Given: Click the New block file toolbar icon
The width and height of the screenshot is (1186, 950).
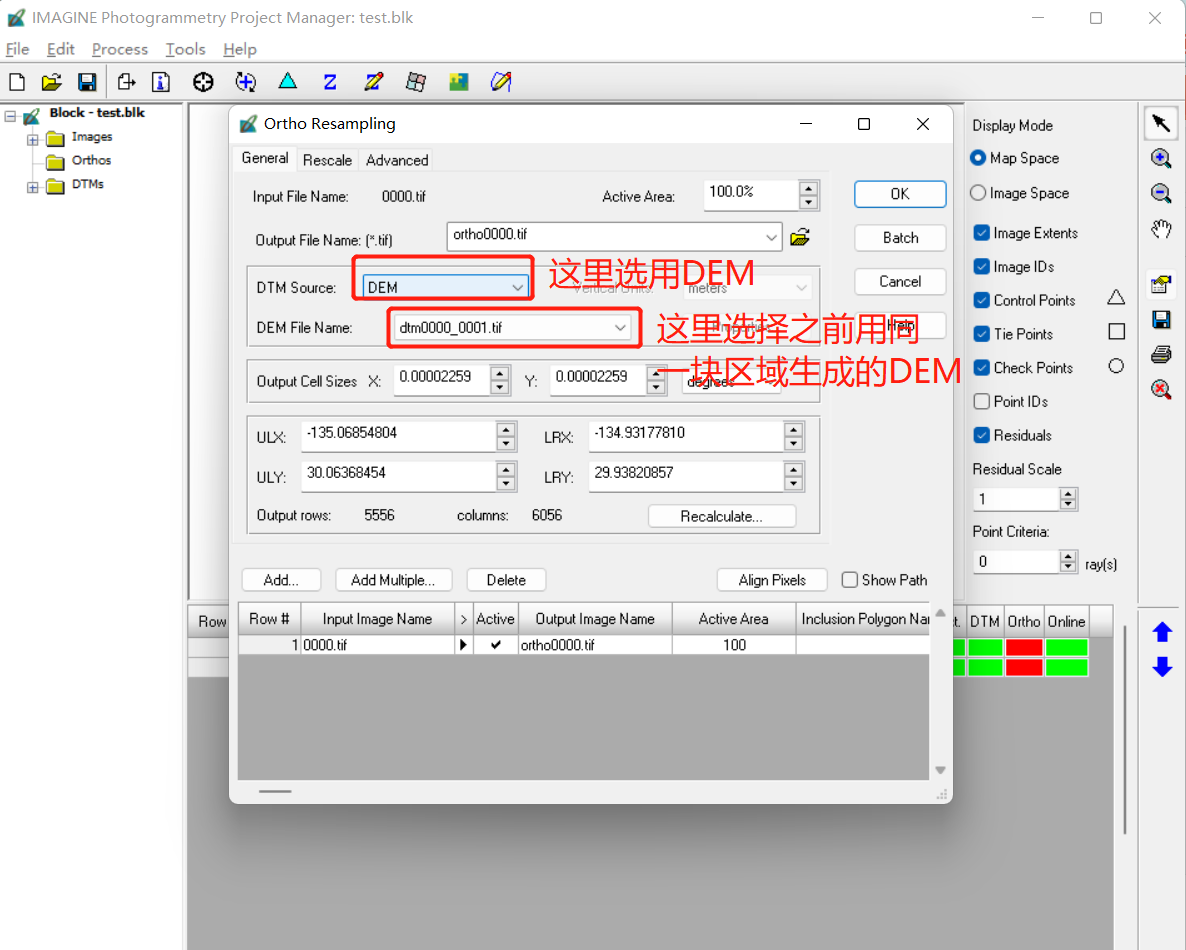Looking at the screenshot, I should (17, 82).
